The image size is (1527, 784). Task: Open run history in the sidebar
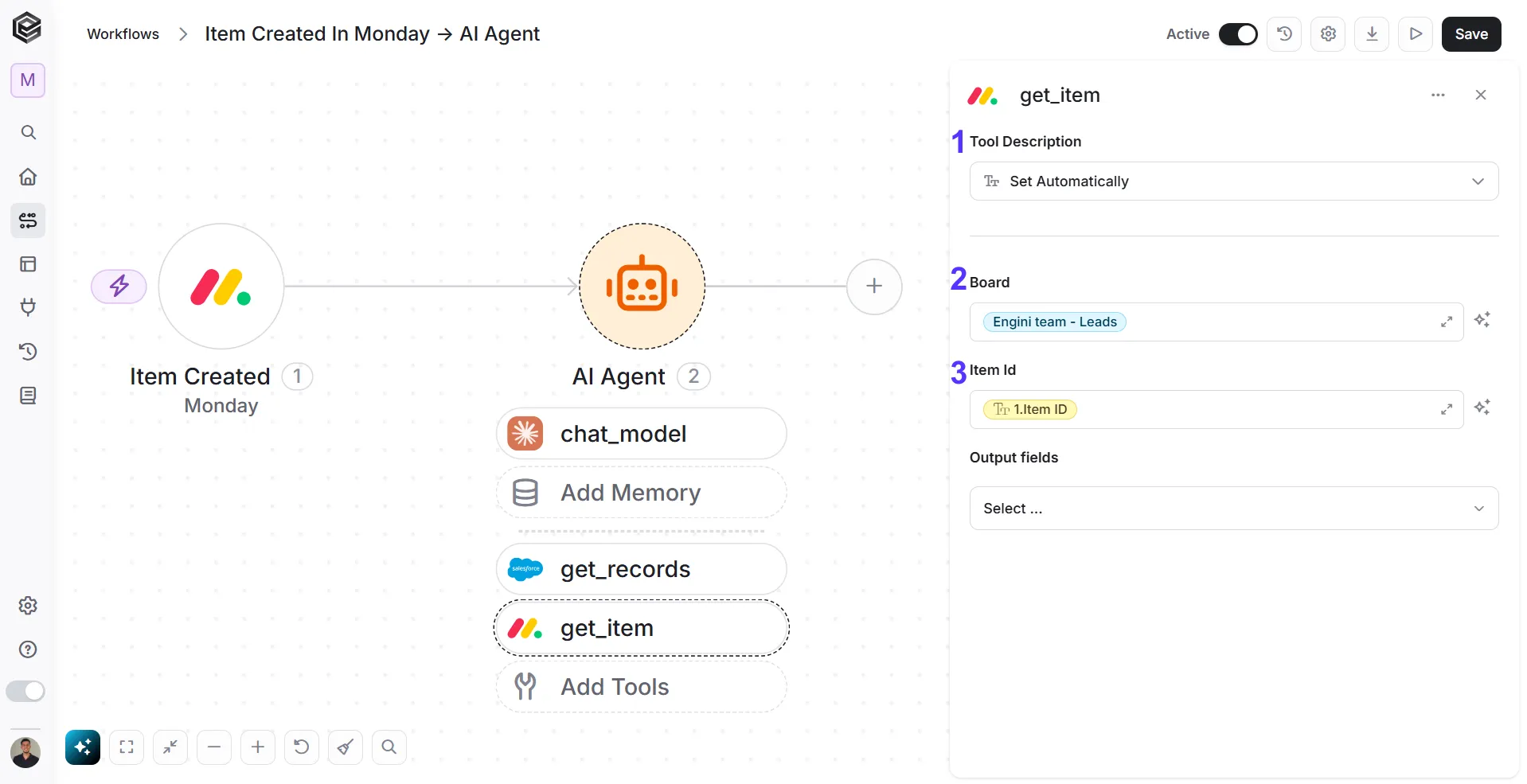point(28,352)
